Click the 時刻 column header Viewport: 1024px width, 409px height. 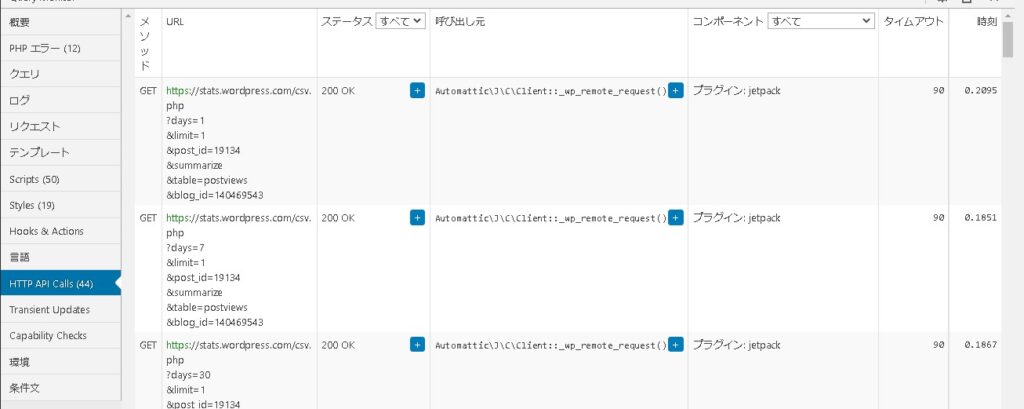985,21
